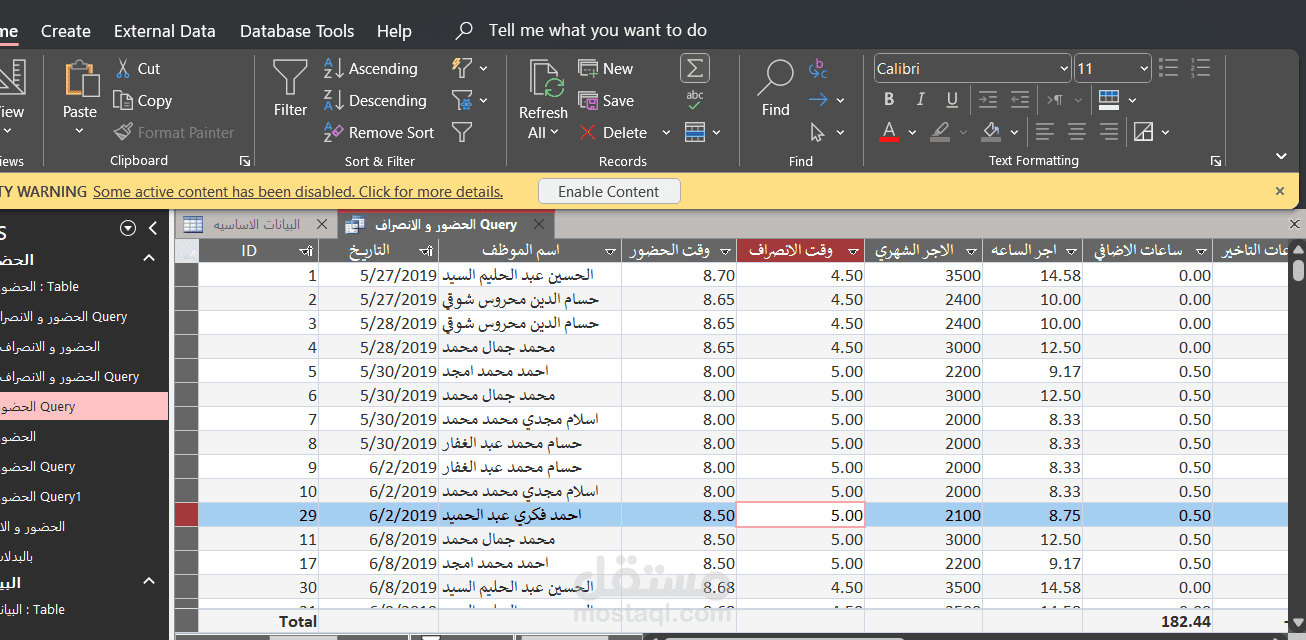This screenshot has width=1306, height=640.
Task: Open the Clipboard group dialog launcher
Action: click(245, 161)
